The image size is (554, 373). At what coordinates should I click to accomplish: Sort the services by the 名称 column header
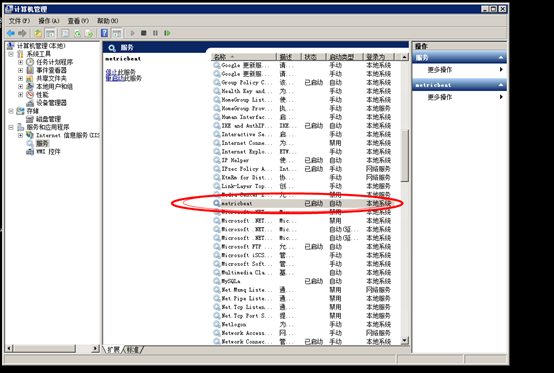[243, 57]
